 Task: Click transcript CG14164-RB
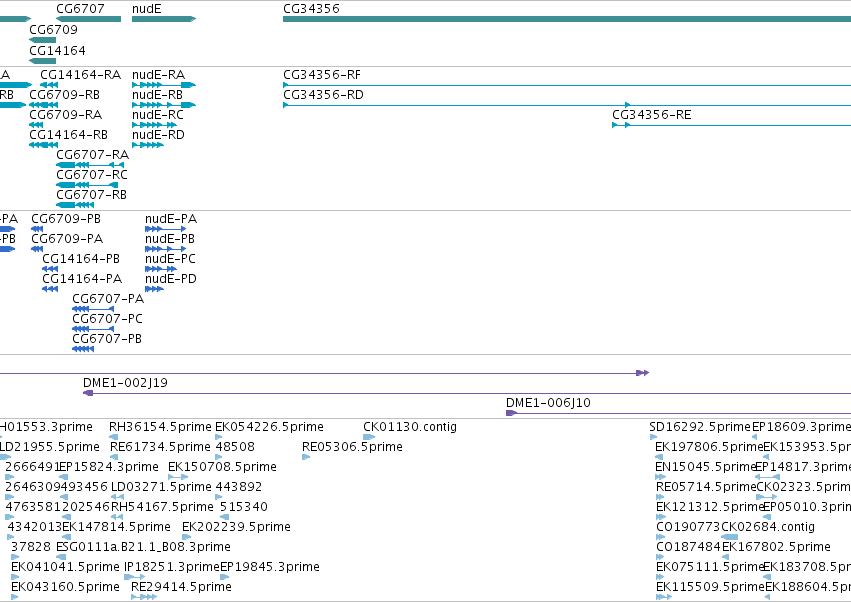coord(43,145)
